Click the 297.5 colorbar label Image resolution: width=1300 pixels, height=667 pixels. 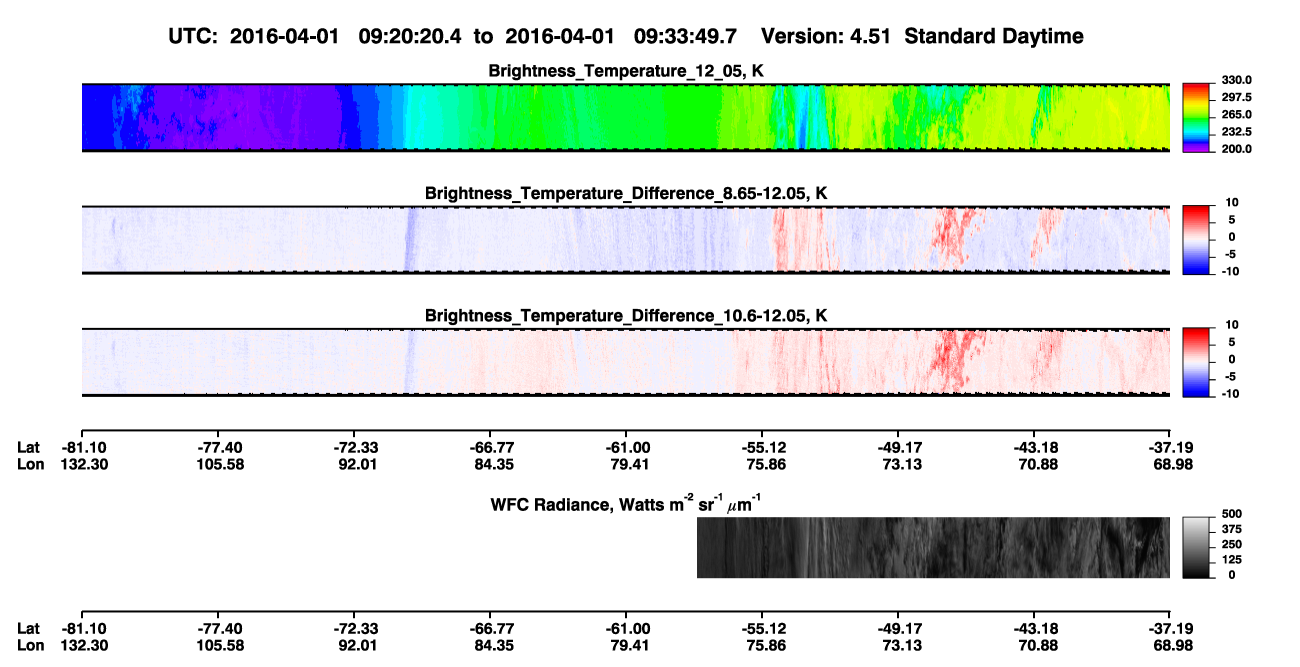pos(1235,98)
